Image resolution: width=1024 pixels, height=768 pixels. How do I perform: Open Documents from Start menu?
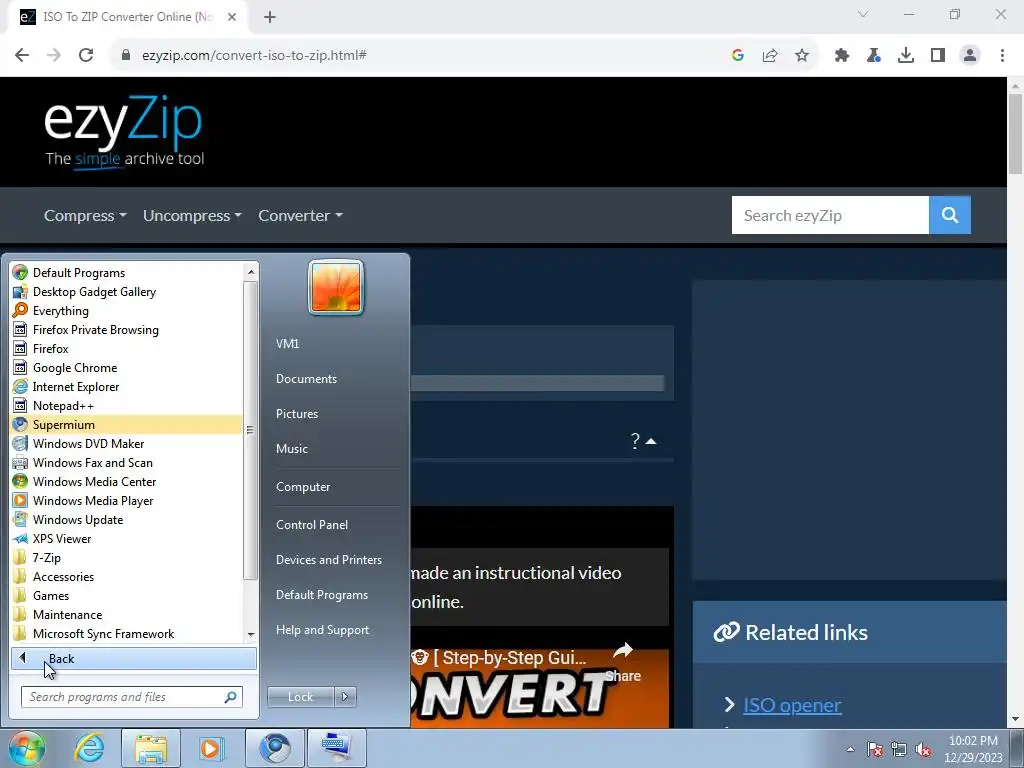[x=306, y=379]
